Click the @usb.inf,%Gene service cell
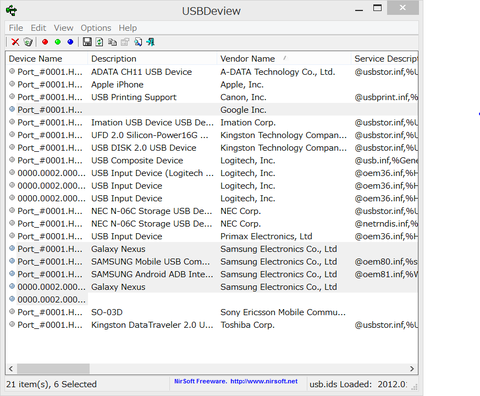The width and height of the screenshot is (480, 396). [x=386, y=161]
